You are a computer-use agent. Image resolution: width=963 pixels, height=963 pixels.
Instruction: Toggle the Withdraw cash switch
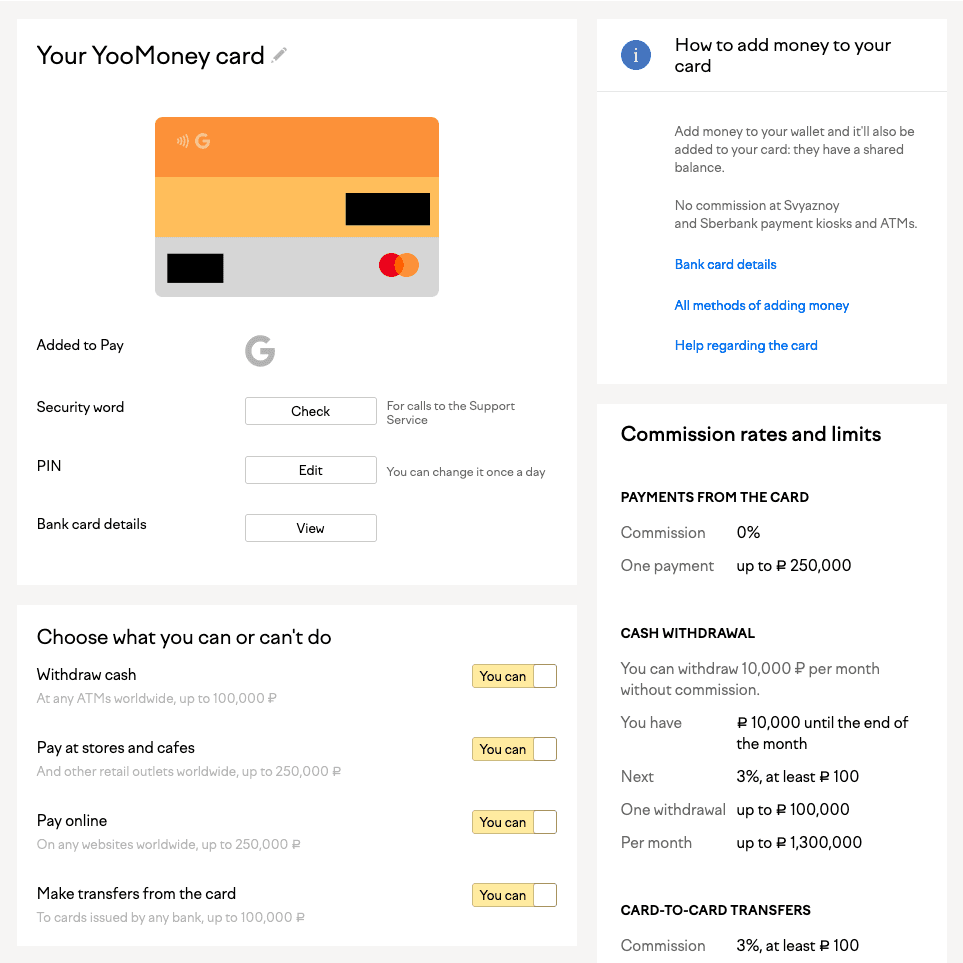pyautogui.click(x=514, y=676)
